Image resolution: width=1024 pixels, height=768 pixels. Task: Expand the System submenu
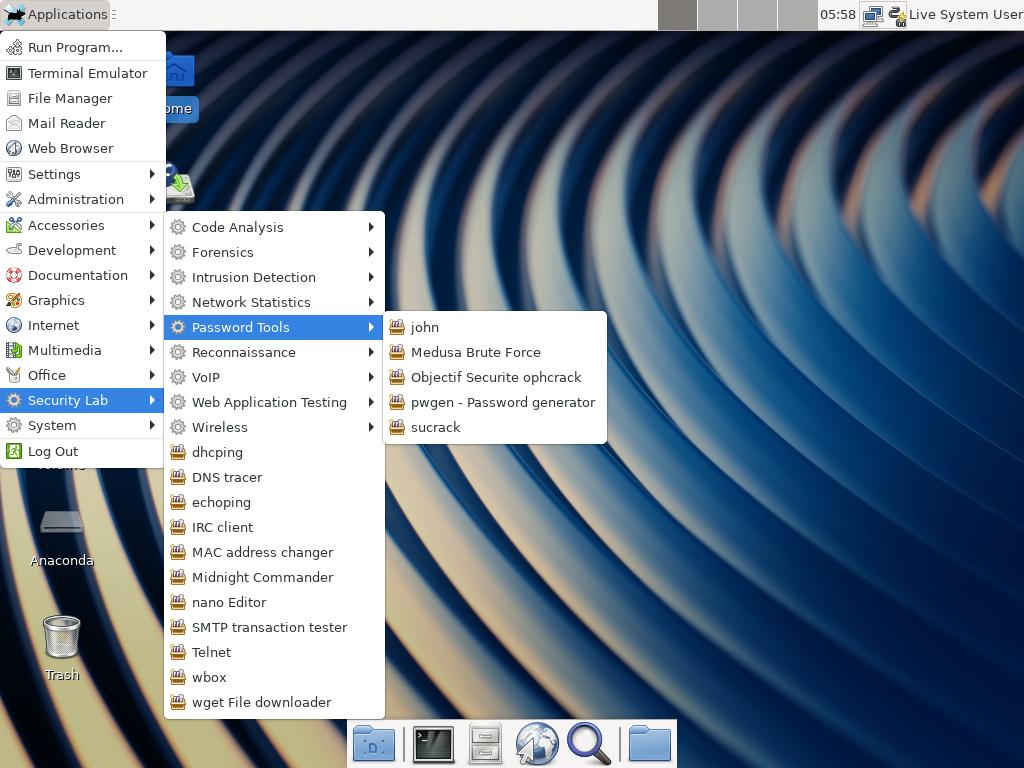coord(82,425)
